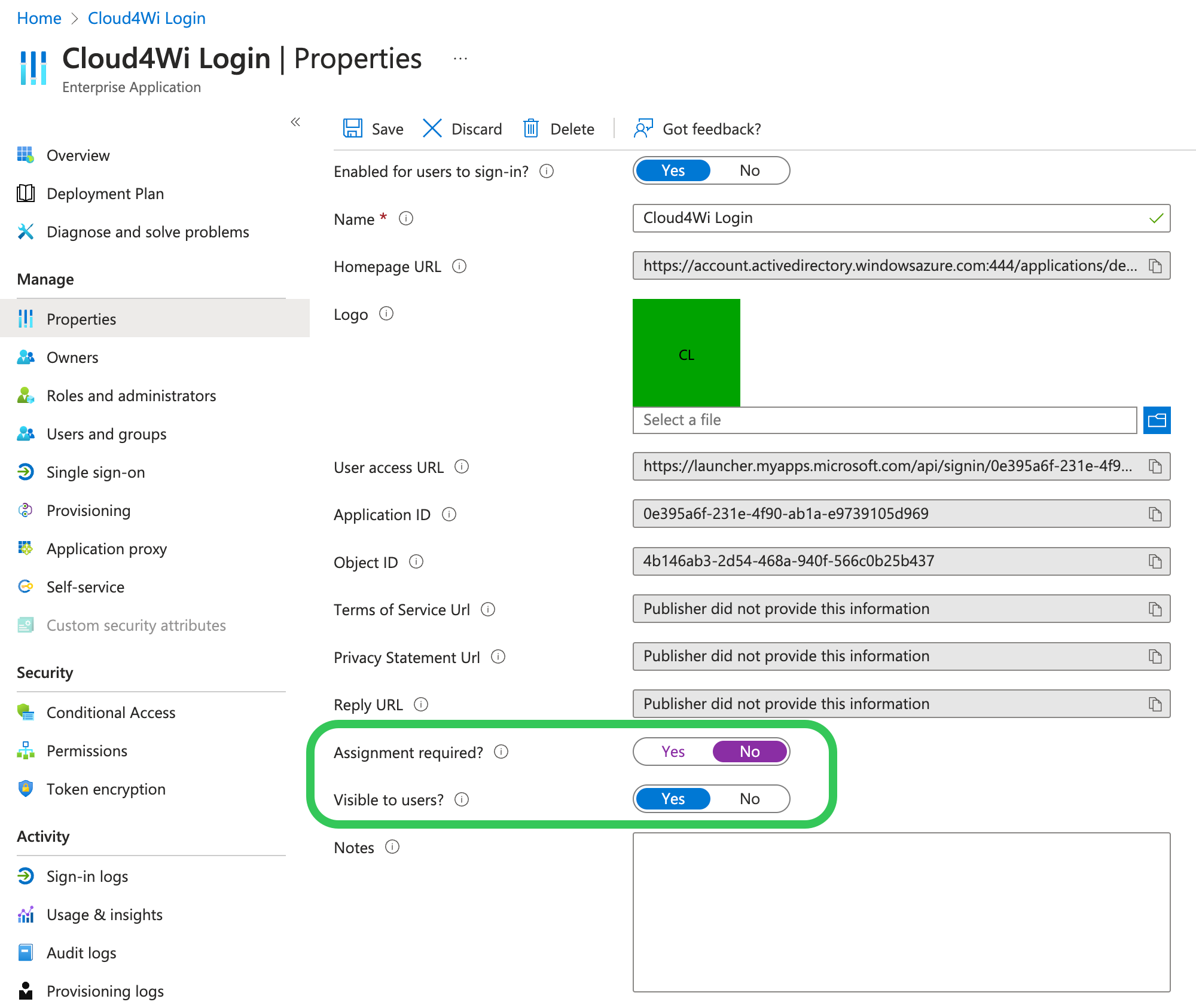Select Properties in Manage section
1196x1008 pixels.
tap(154, 319)
